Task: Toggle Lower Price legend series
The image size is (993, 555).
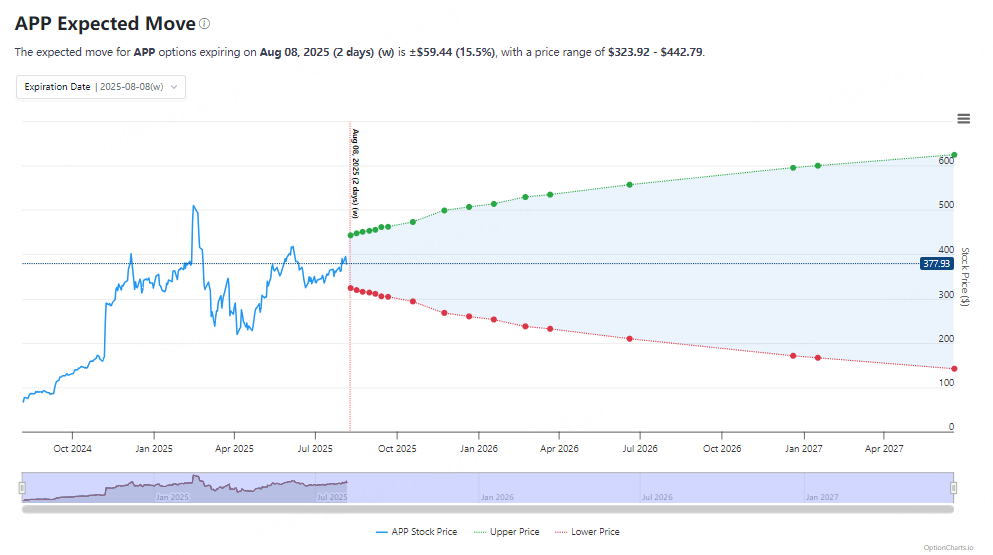Action: [587, 532]
